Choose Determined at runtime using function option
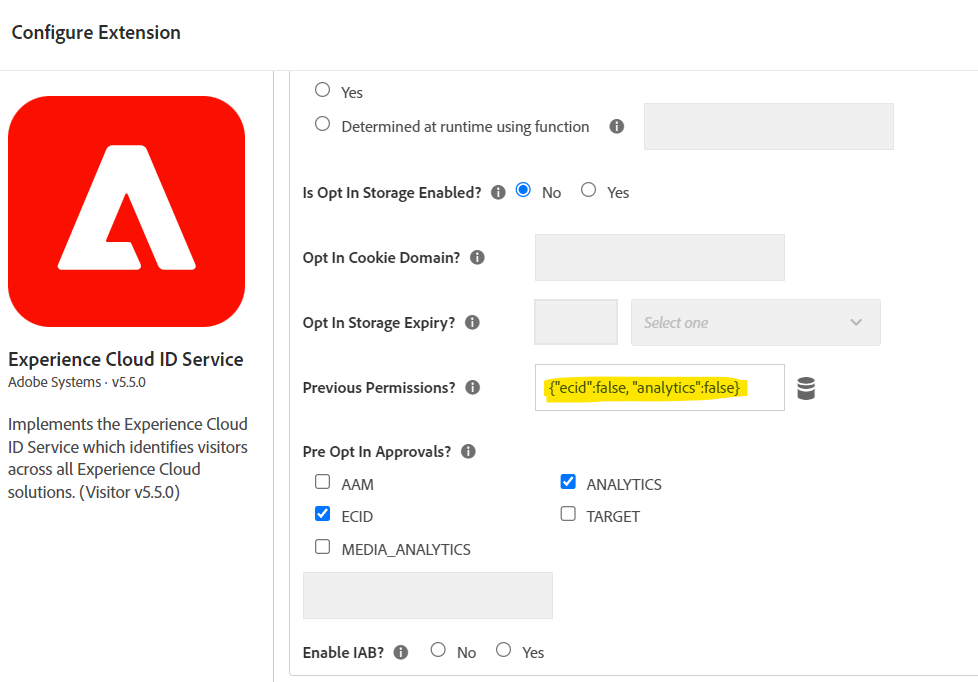 coord(321,123)
